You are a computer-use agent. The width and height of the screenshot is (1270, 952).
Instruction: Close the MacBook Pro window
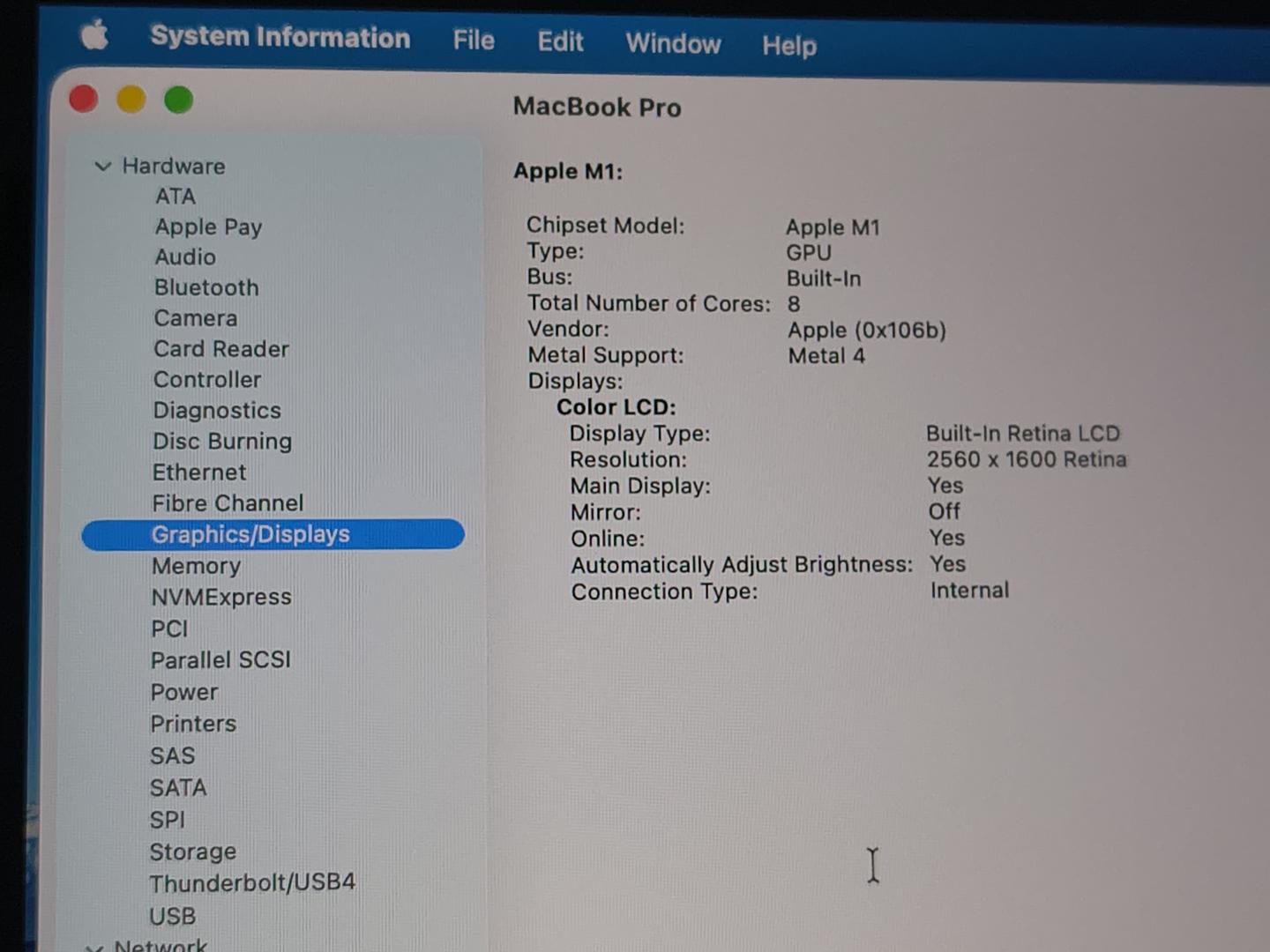tap(84, 99)
